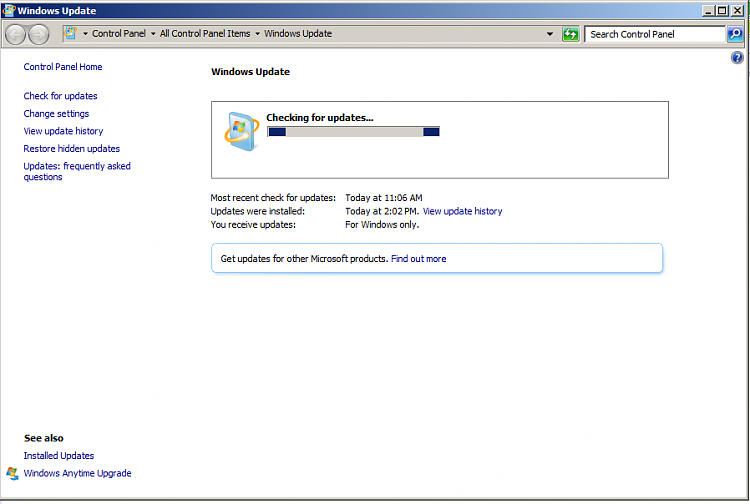Minimize the Windows Update window

click(x=708, y=11)
